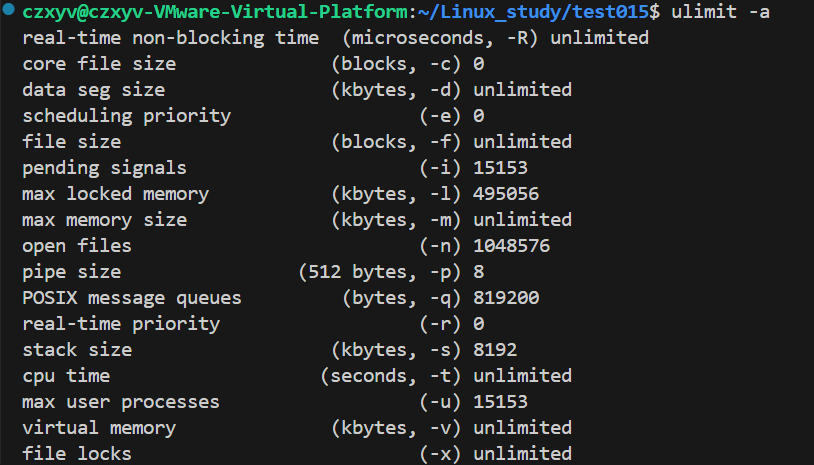Click "unlimited" in the data seg size row
Screen dimensions: 814x465
click(522, 90)
